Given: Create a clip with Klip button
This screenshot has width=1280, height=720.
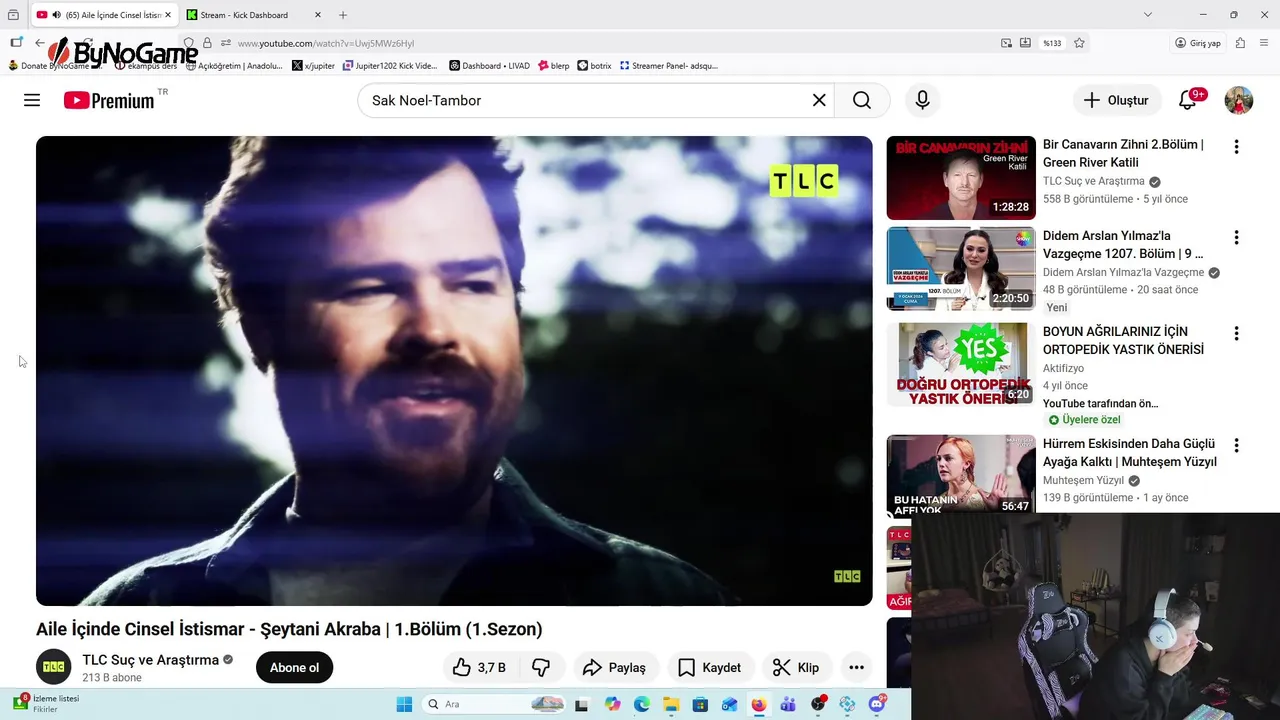Looking at the screenshot, I should click(796, 667).
